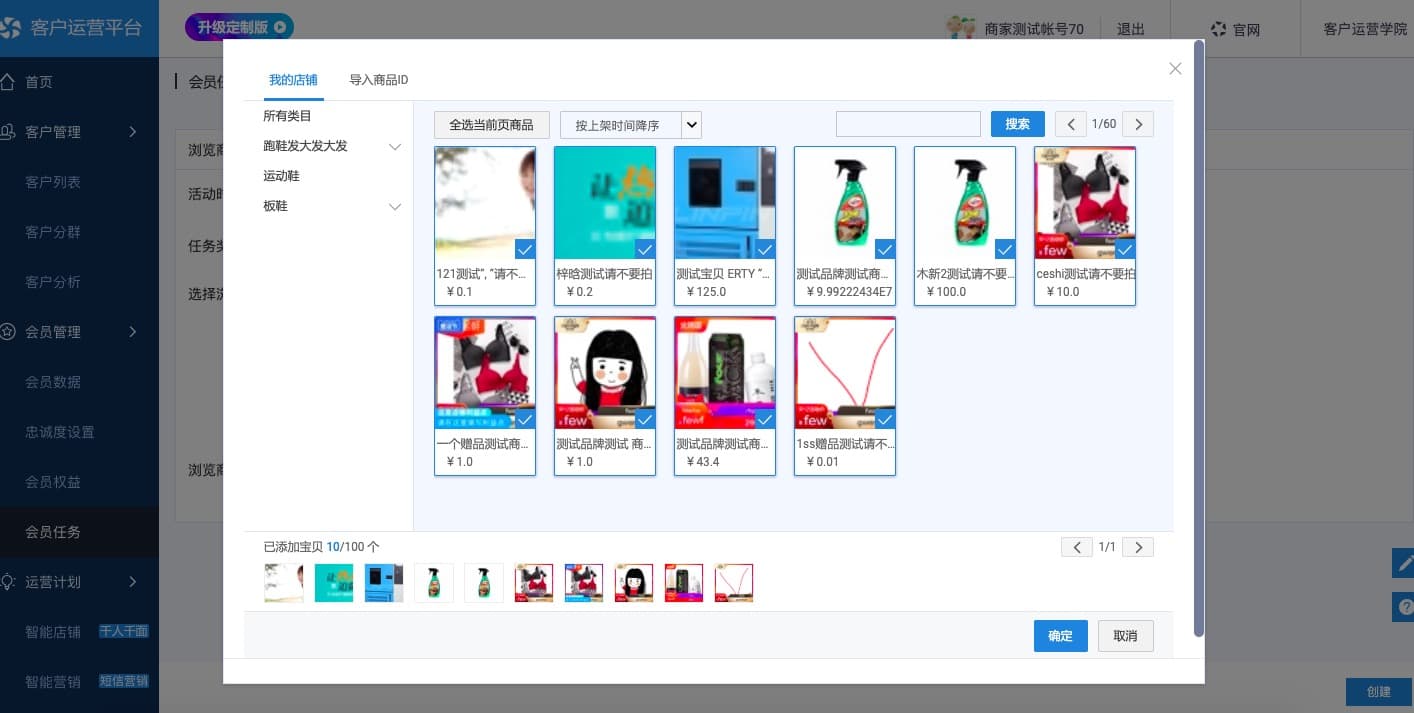Viewport: 1414px width, 713px height.
Task: Click the teal added-item thumbnail in bottom strip
Action: [x=334, y=583]
